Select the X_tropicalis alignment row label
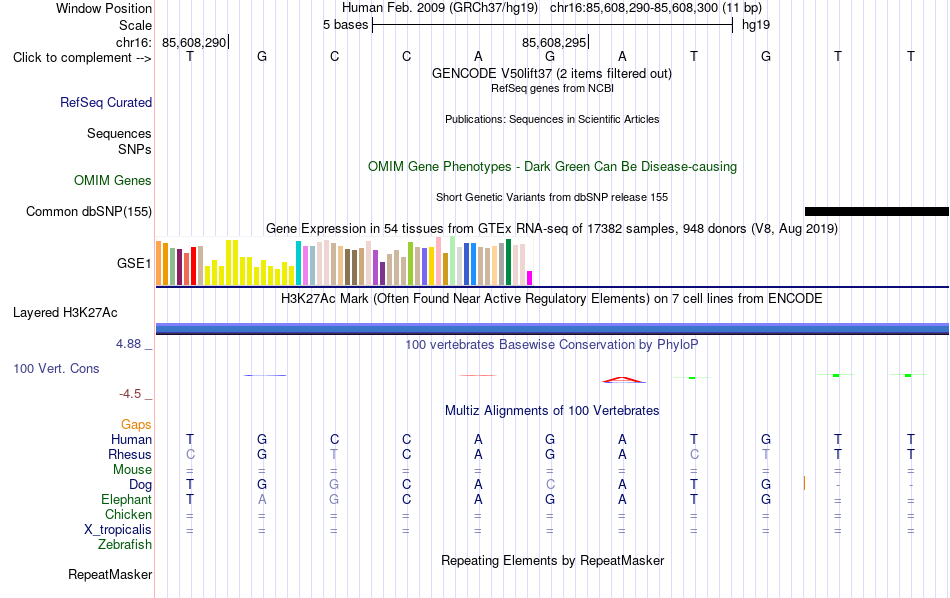 pos(118,530)
